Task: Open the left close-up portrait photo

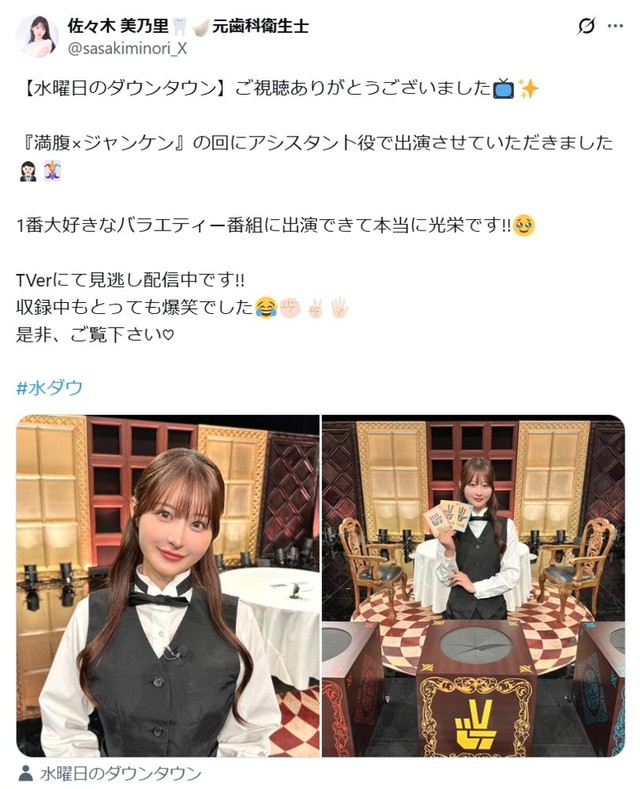Action: coord(168,586)
